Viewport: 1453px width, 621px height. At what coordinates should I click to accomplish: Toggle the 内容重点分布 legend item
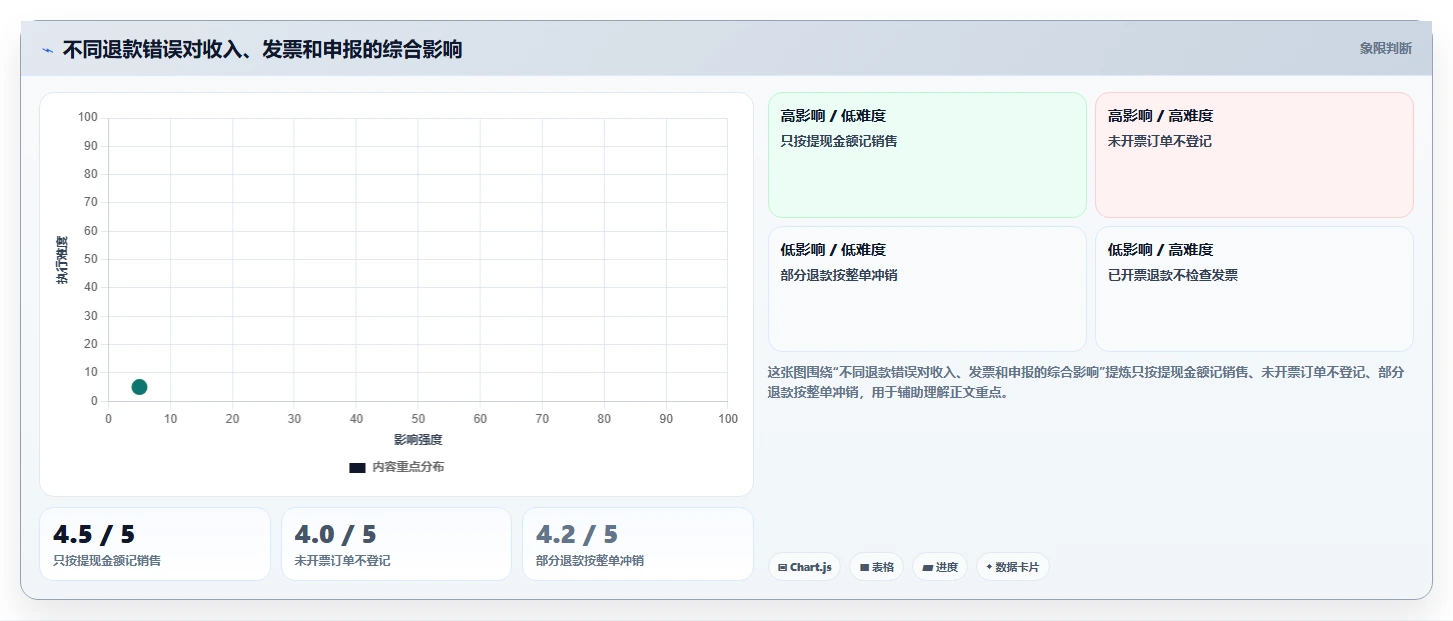pyautogui.click(x=397, y=467)
